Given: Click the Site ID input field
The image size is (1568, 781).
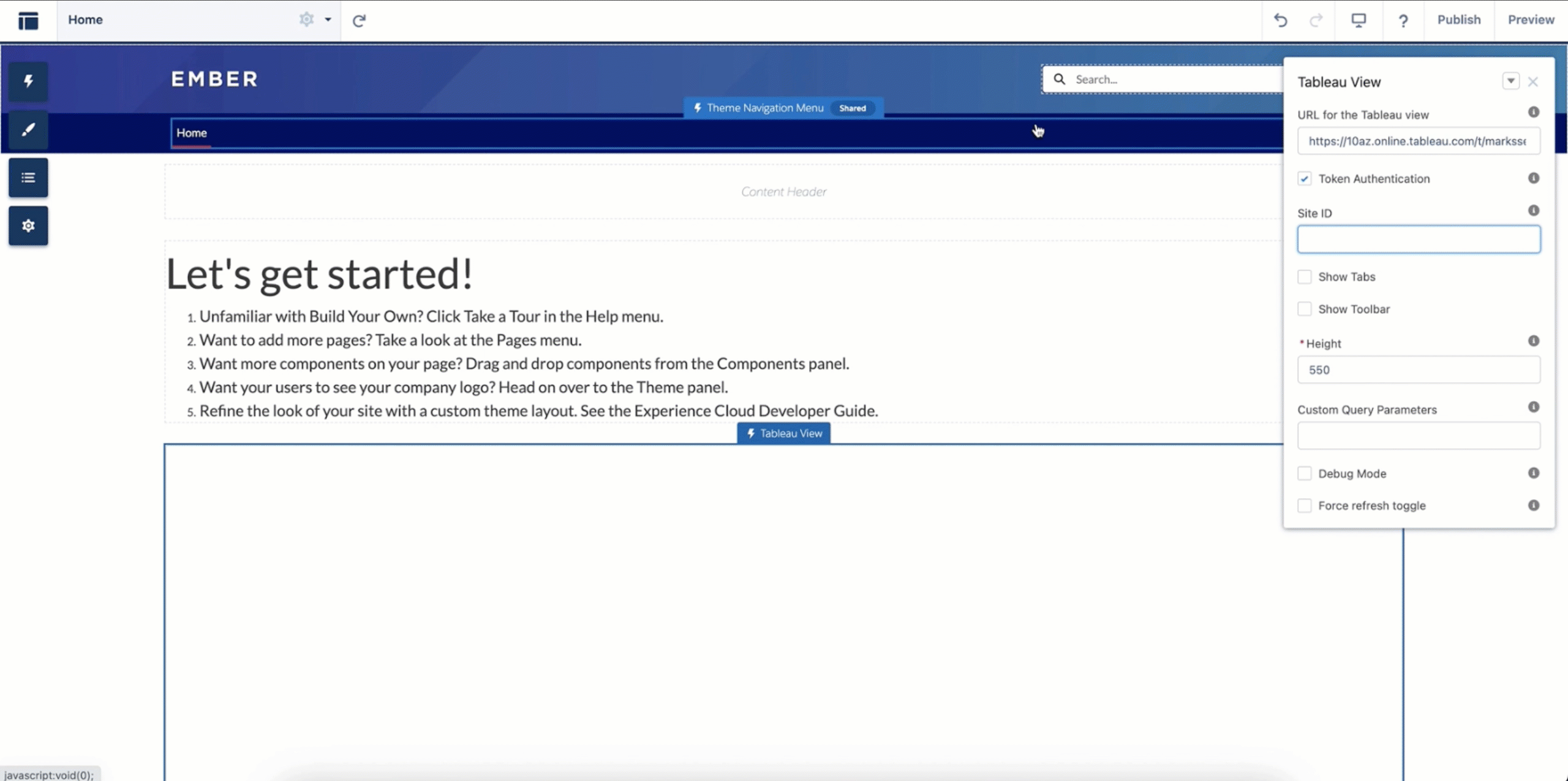Looking at the screenshot, I should coord(1418,238).
